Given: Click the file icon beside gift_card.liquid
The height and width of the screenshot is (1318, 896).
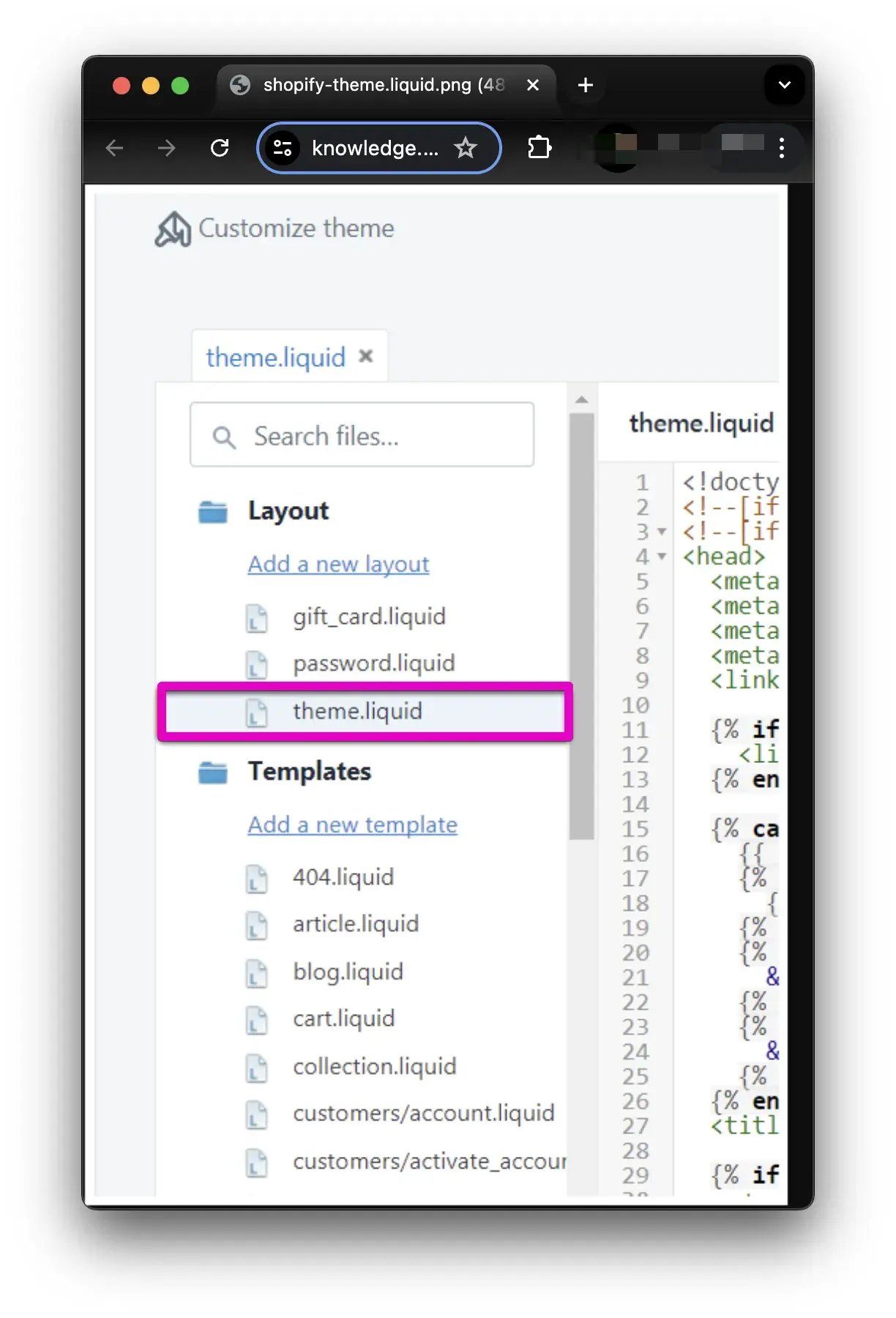Looking at the screenshot, I should coord(256,618).
